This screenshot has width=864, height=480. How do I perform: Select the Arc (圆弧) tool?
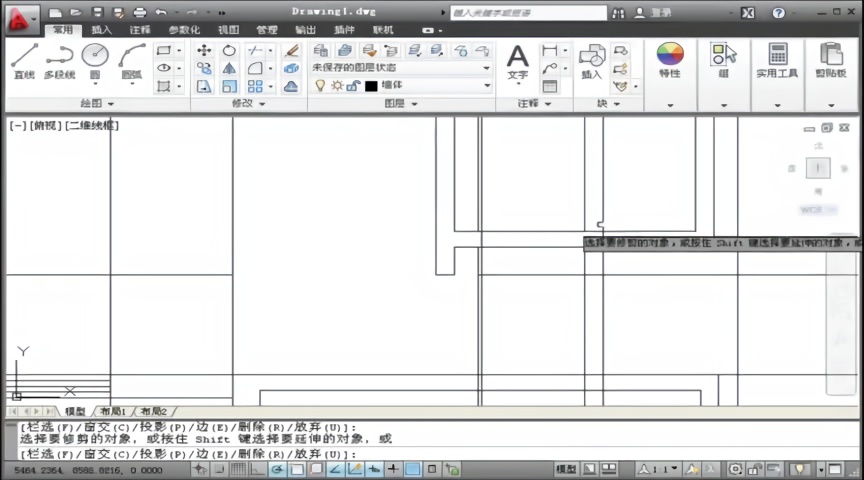(x=132, y=61)
